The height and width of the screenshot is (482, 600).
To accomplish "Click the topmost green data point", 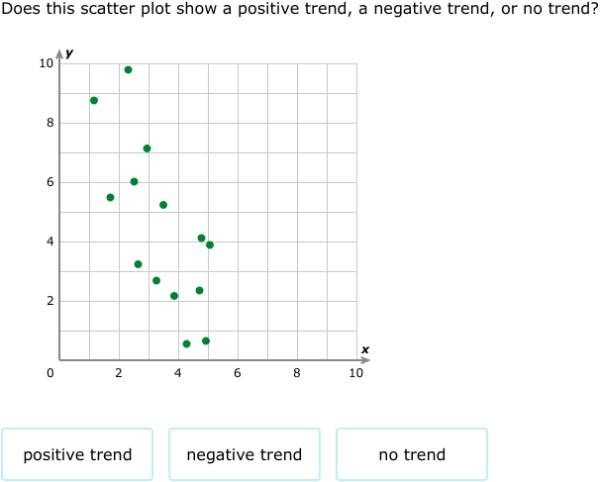I will tap(128, 70).
